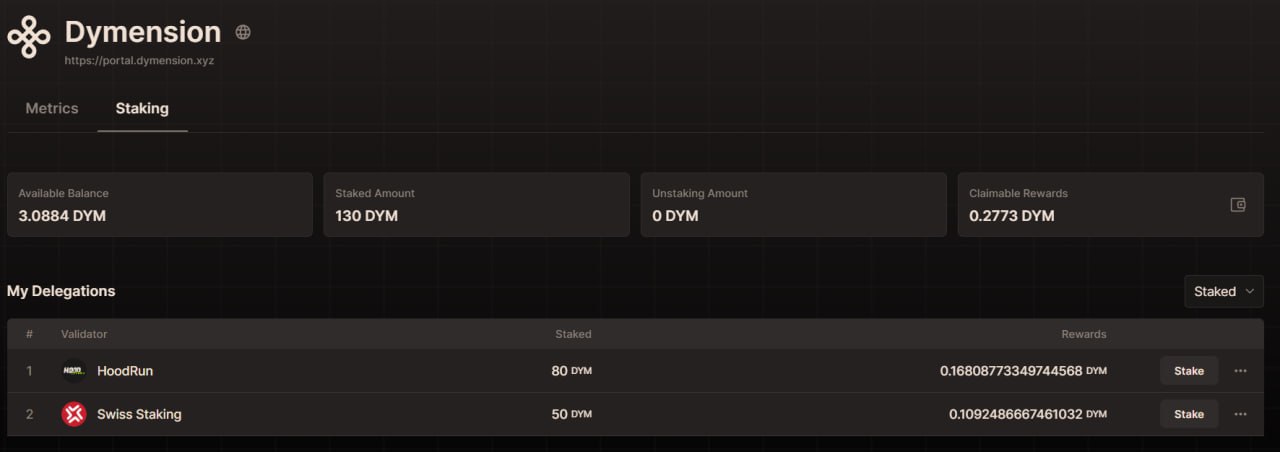This screenshot has height=452, width=1280.
Task: Click the Unstaking Amount card
Action: [794, 205]
